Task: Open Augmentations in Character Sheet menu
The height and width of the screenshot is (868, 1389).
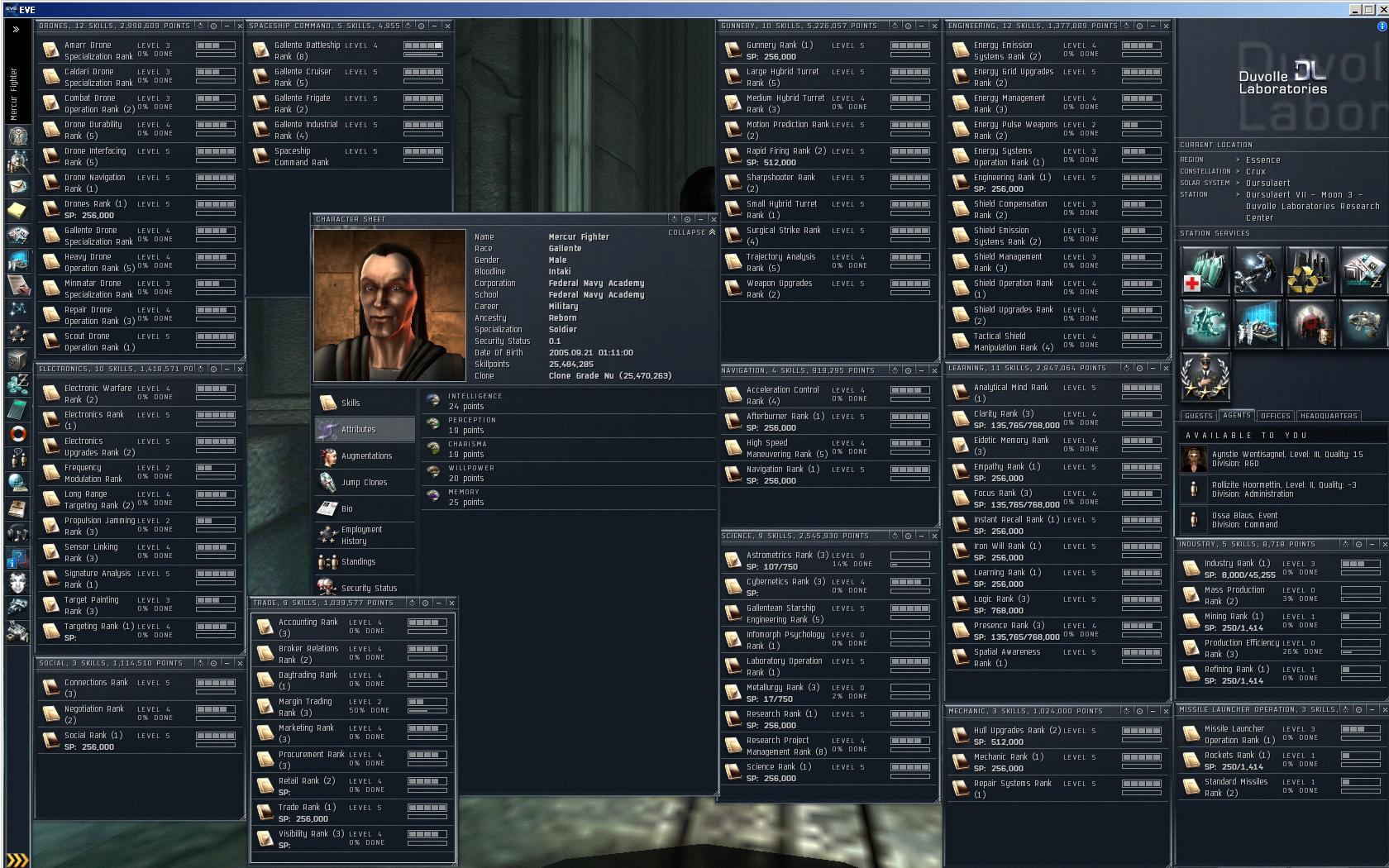Action: [365, 456]
